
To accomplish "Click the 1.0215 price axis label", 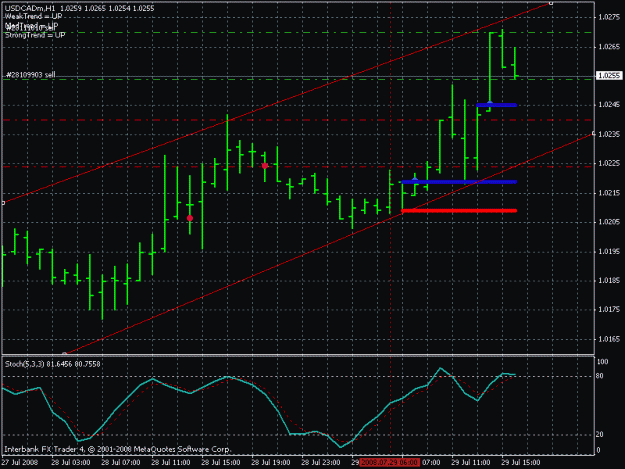I will tap(609, 193).
